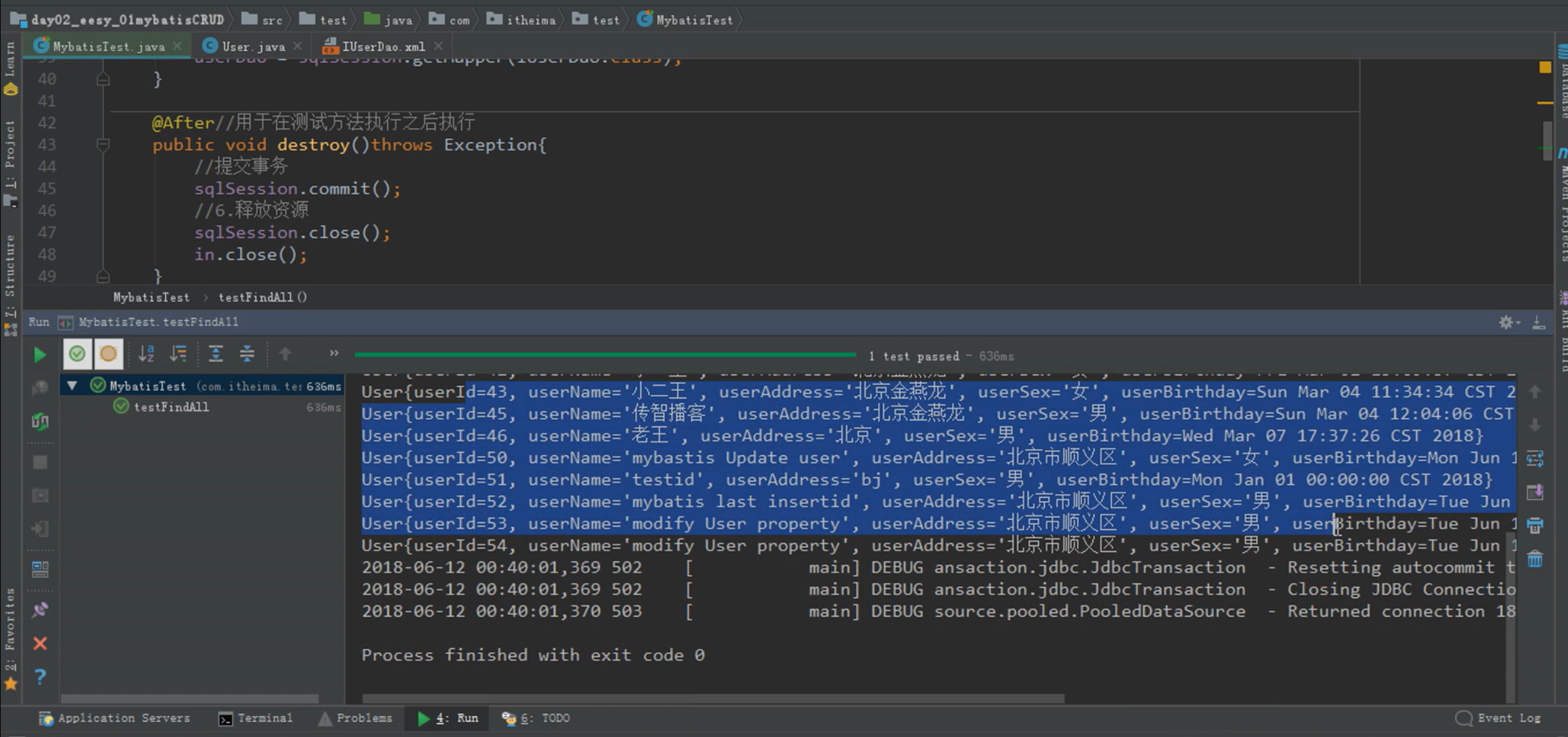Viewport: 1568px width, 737px height.
Task: Sort test results alphabetically
Action: pyautogui.click(x=146, y=354)
